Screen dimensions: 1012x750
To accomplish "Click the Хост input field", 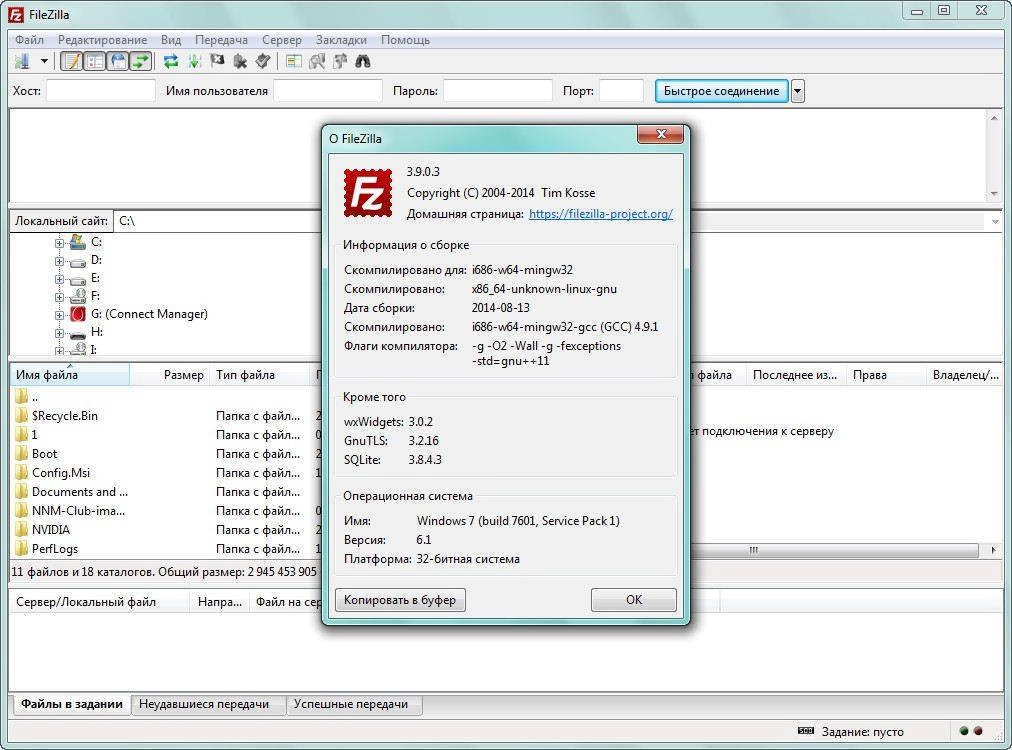I will coord(101,91).
